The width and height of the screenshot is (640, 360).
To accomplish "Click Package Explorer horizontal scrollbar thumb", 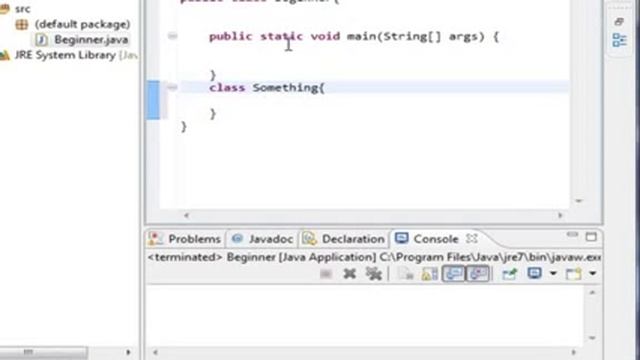I will (x=43, y=352).
